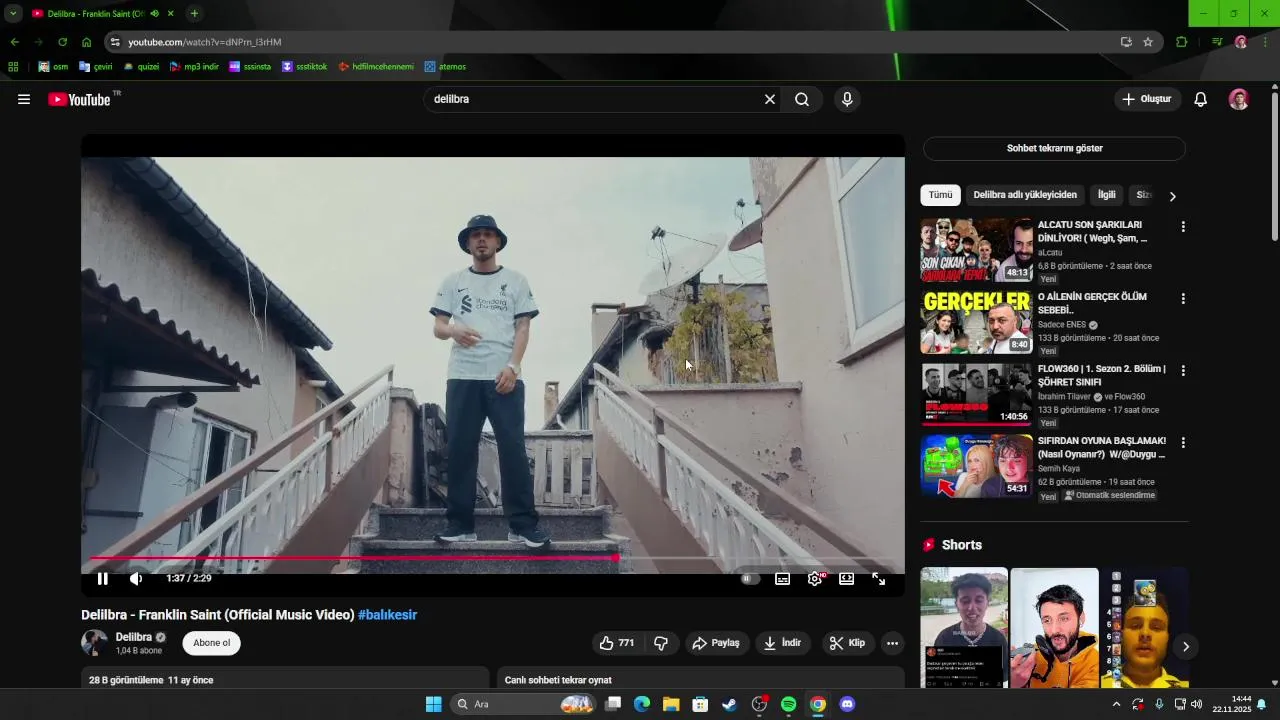The width and height of the screenshot is (1280, 720).
Task: Play live chat replay via Canlı sohbeti tekrar oynat
Action: 558,680
